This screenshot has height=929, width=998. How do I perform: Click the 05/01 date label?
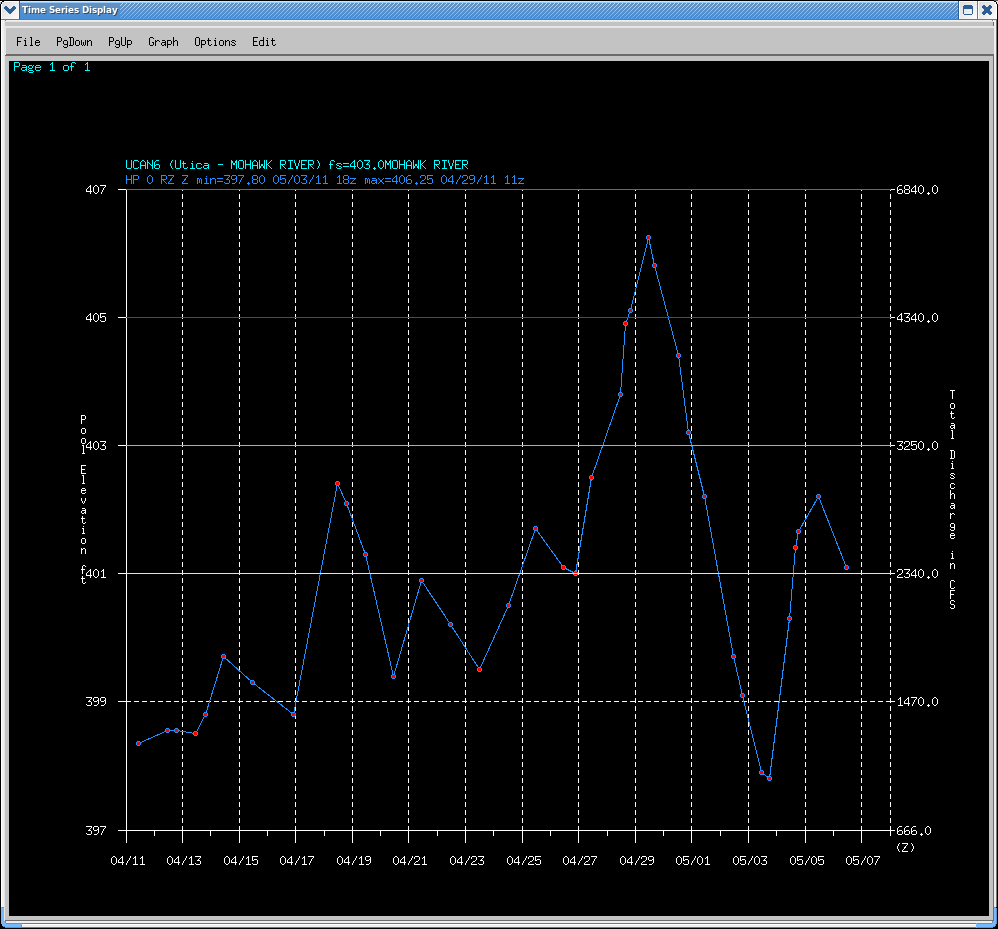tap(693, 861)
